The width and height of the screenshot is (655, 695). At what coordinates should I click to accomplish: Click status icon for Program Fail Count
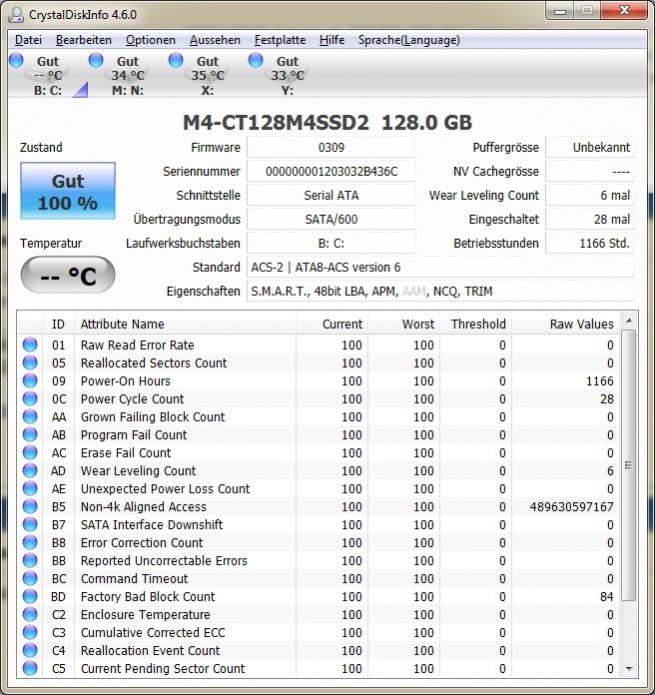pyautogui.click(x=30, y=434)
